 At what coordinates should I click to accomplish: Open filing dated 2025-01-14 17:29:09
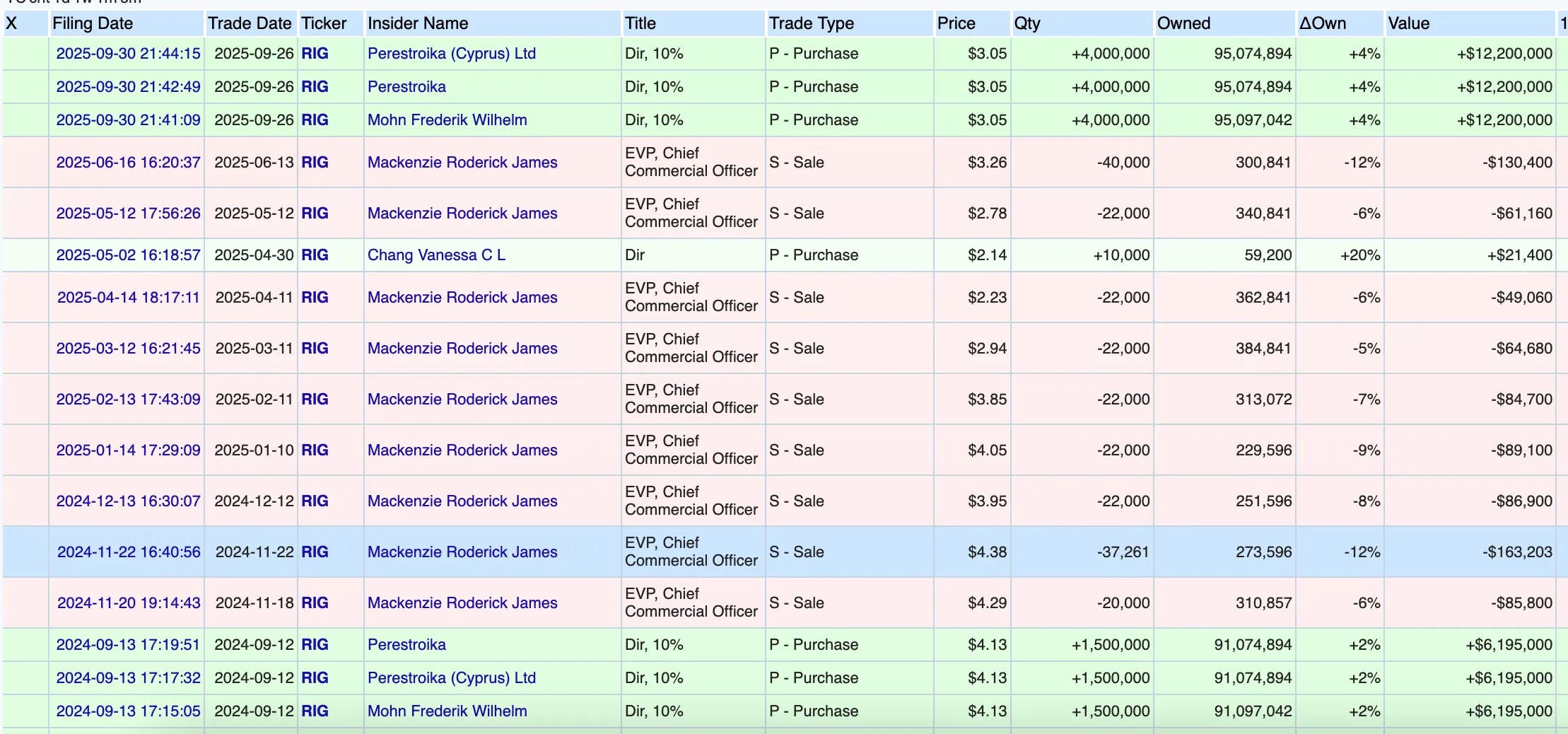(128, 450)
